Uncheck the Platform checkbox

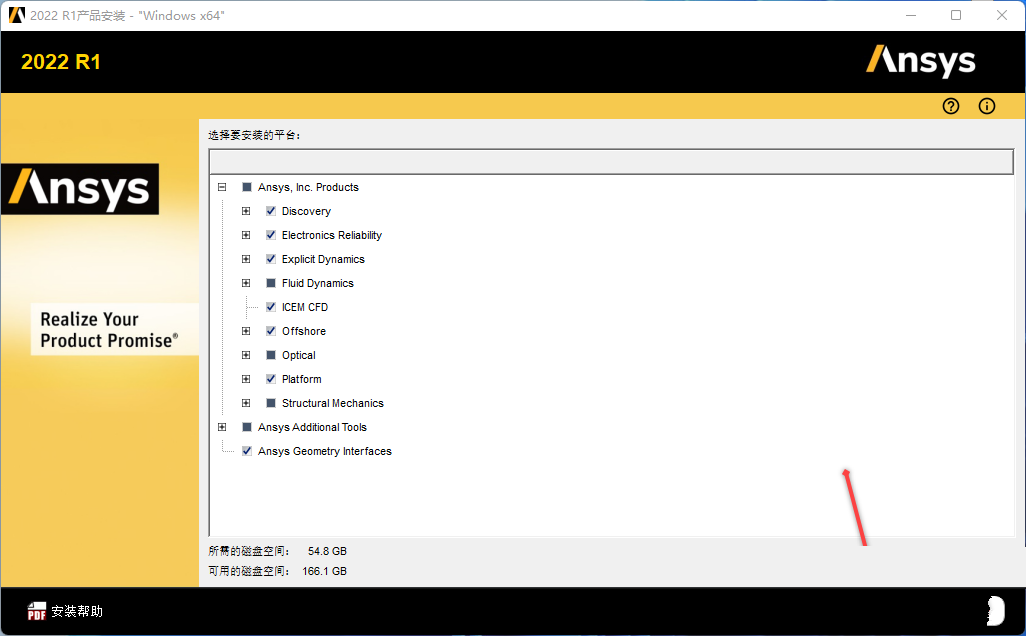tap(271, 379)
